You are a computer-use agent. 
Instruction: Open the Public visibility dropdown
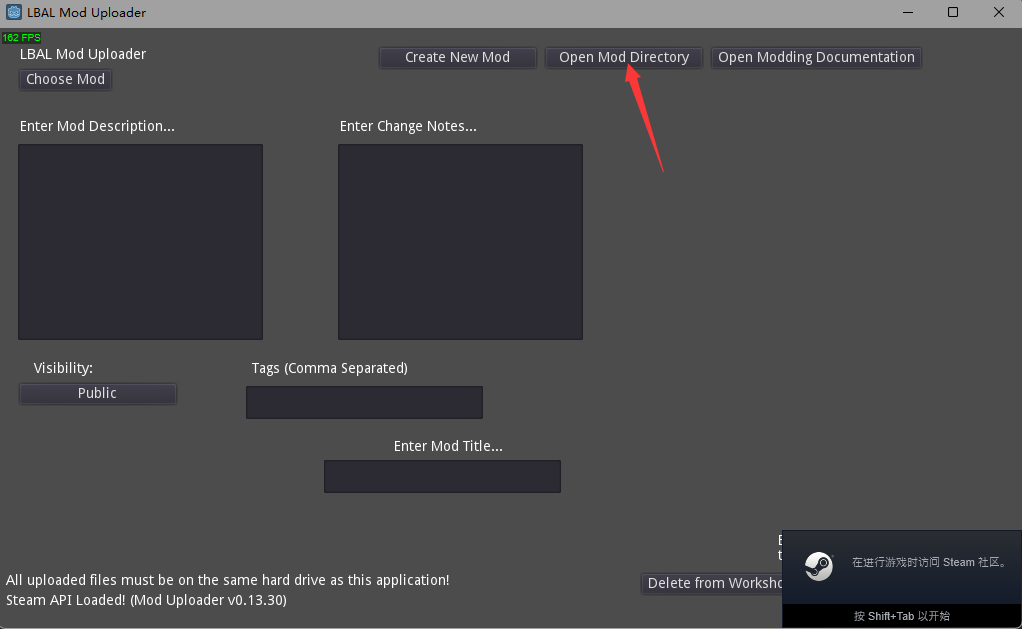(x=98, y=394)
